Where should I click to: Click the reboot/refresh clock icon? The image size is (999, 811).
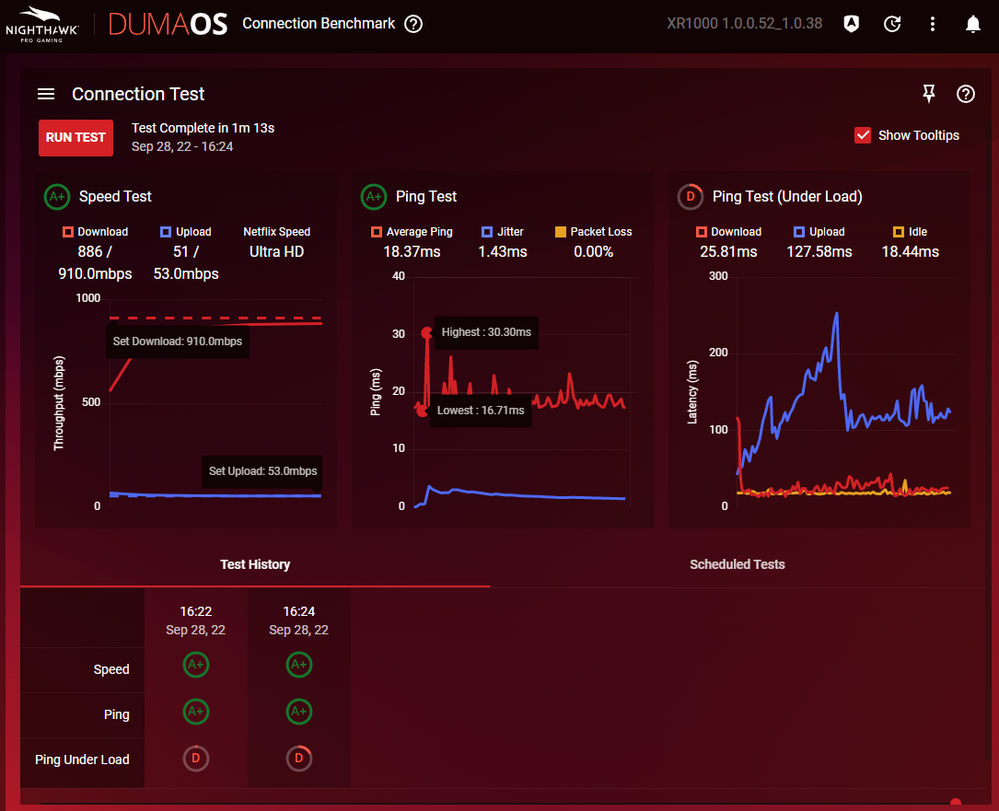(x=893, y=24)
